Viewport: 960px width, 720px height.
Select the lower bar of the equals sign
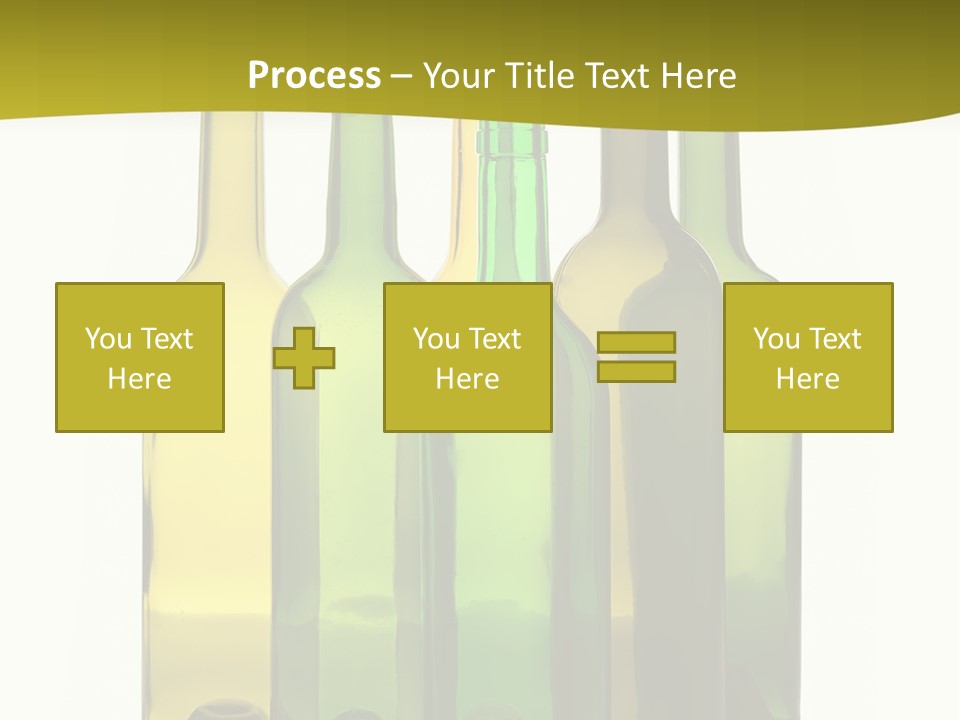click(636, 371)
